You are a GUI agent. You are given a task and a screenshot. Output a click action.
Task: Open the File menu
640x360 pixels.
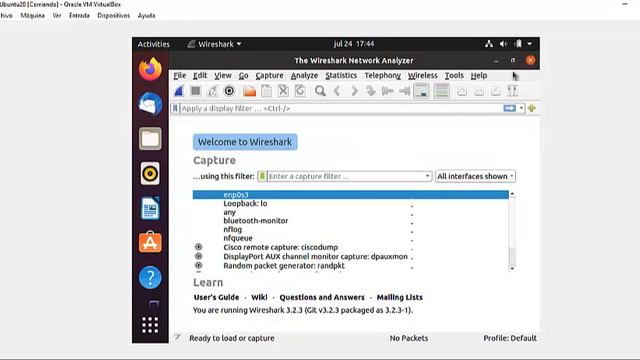(180, 76)
